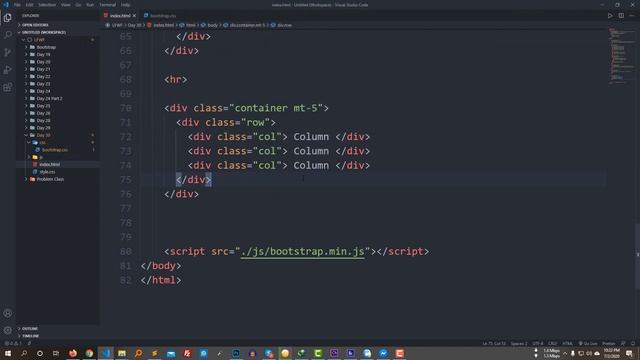Collapse the Untitled (Workspace) section
Image resolution: width=640 pixels, height=360 pixels.
(57, 32)
